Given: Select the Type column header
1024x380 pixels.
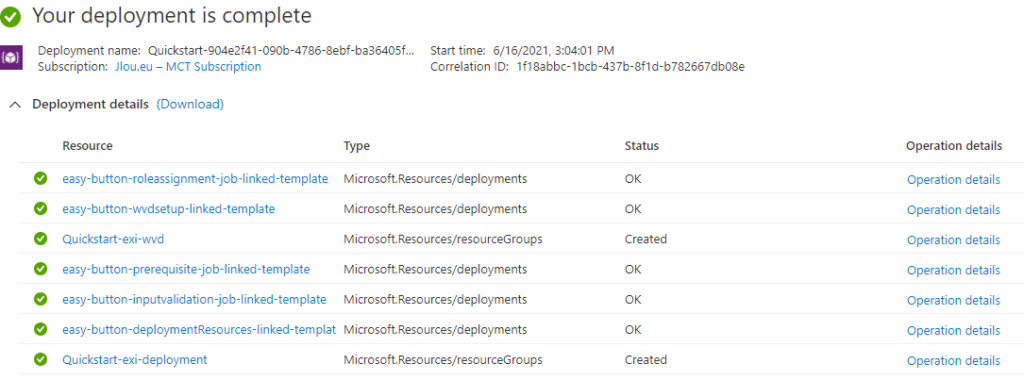Looking at the screenshot, I should pos(357,146).
